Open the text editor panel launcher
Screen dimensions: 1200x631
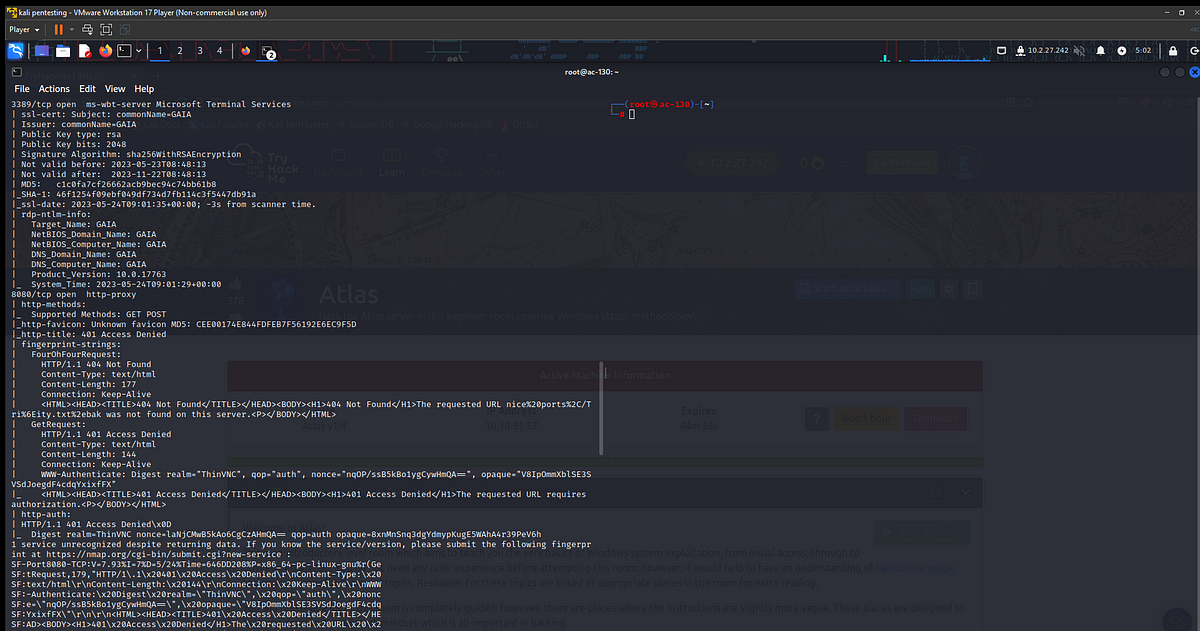tap(84, 51)
